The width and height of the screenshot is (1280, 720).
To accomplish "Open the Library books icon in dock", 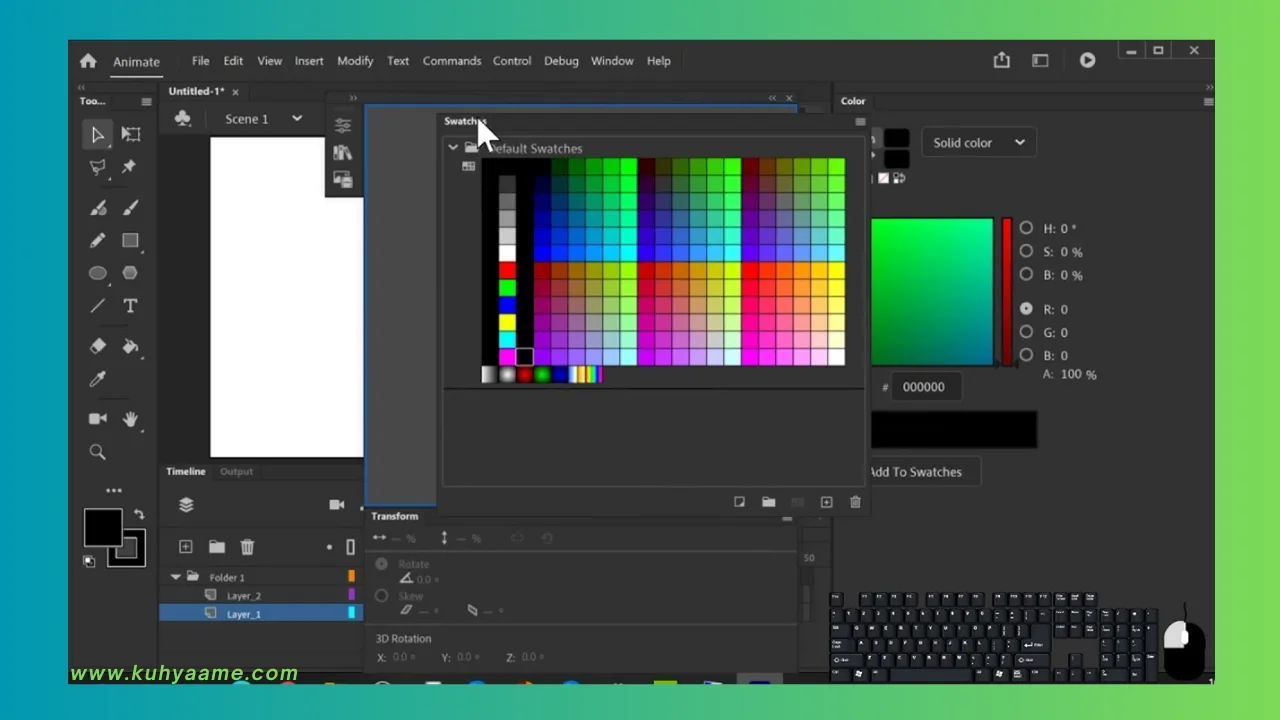I will (x=343, y=152).
